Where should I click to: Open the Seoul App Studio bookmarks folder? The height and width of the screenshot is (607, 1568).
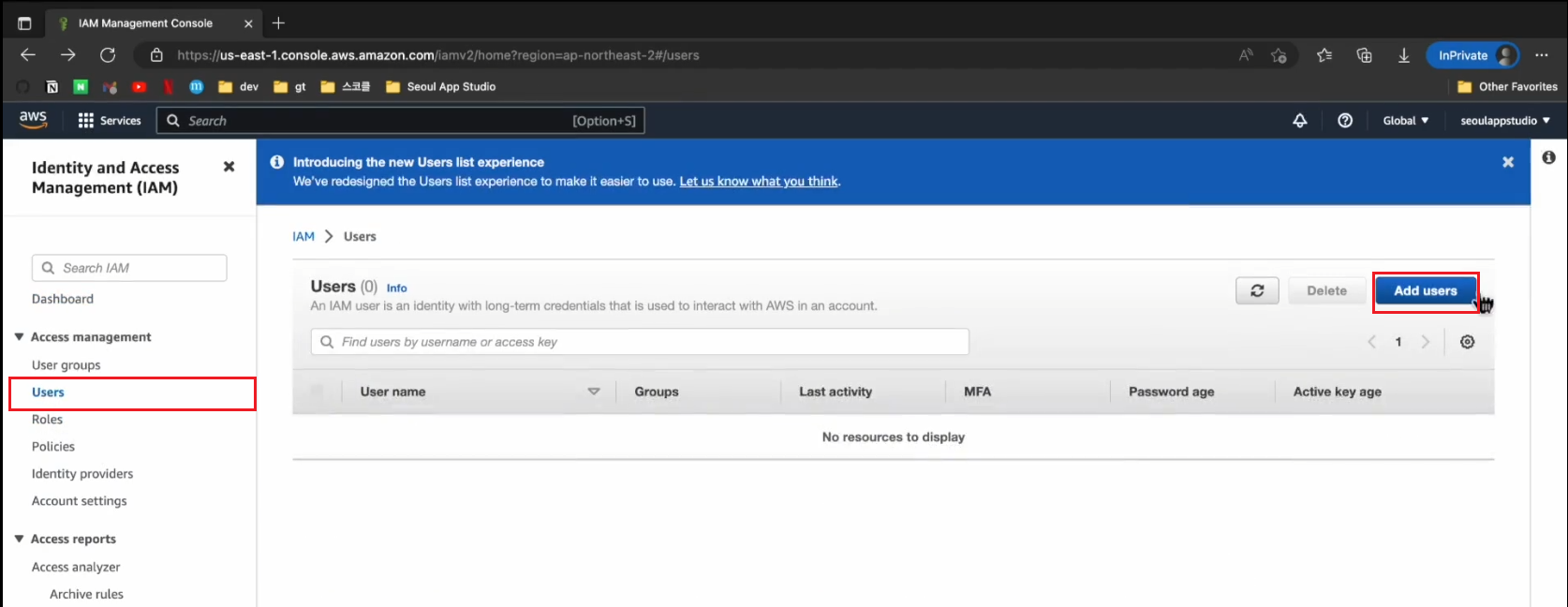tap(440, 86)
